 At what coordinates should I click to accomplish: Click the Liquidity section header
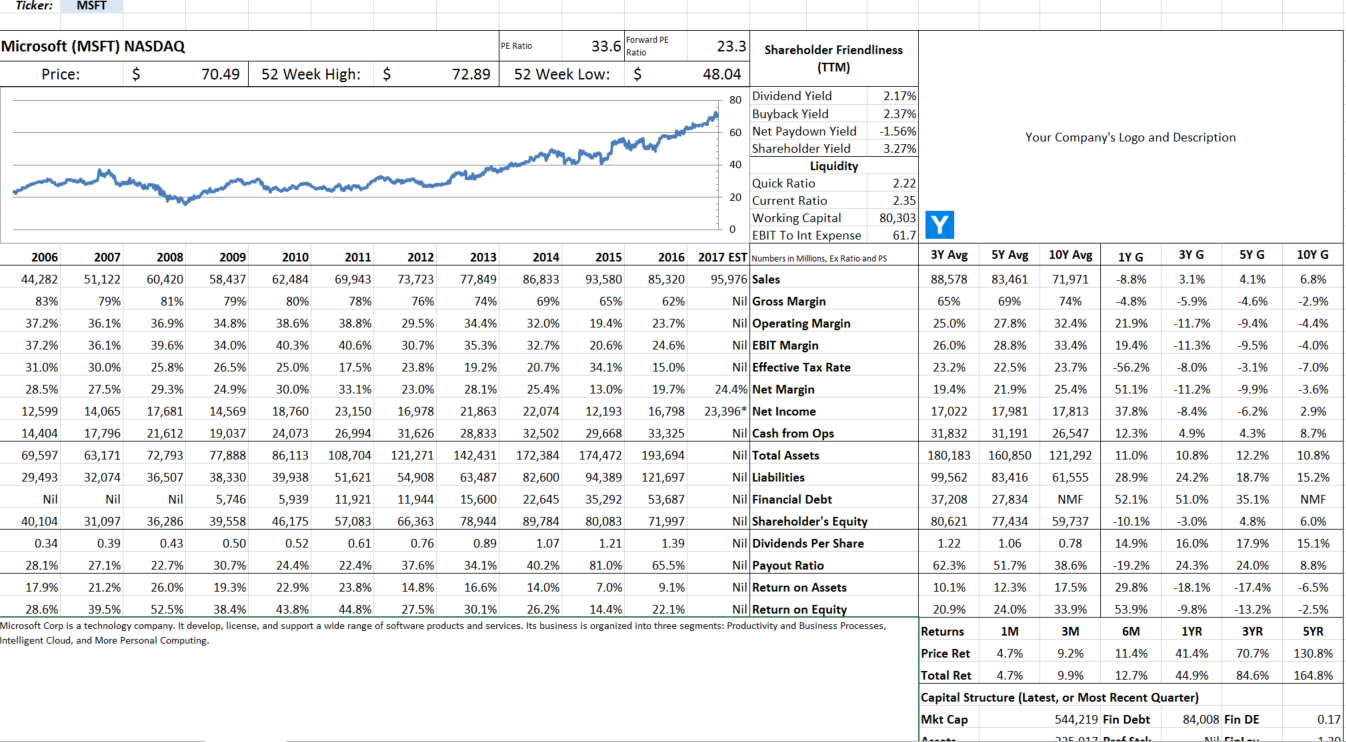(834, 166)
